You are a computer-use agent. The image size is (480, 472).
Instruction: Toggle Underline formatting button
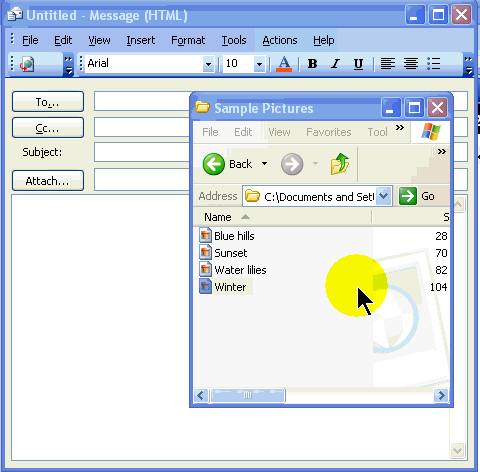(x=358, y=63)
